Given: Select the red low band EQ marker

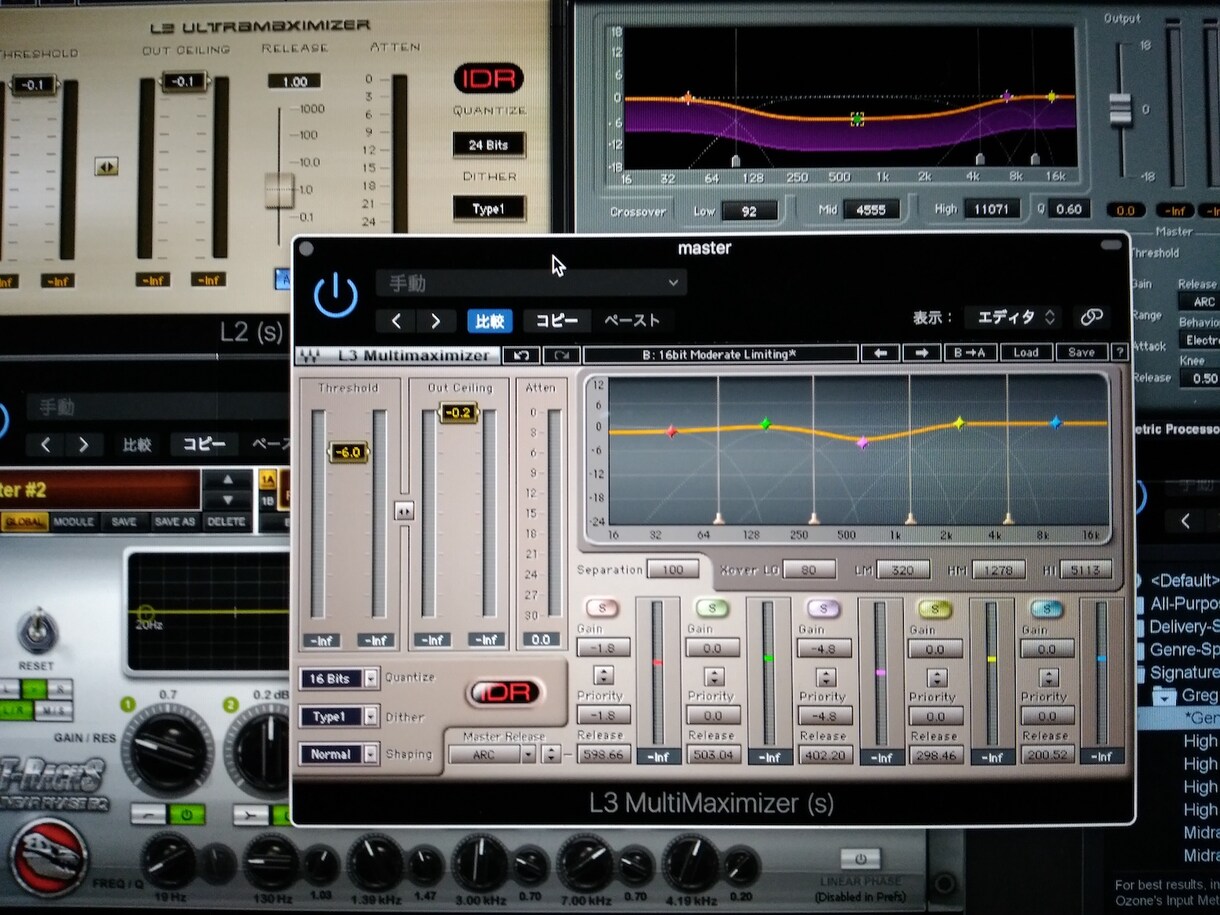Looking at the screenshot, I should pyautogui.click(x=671, y=432).
